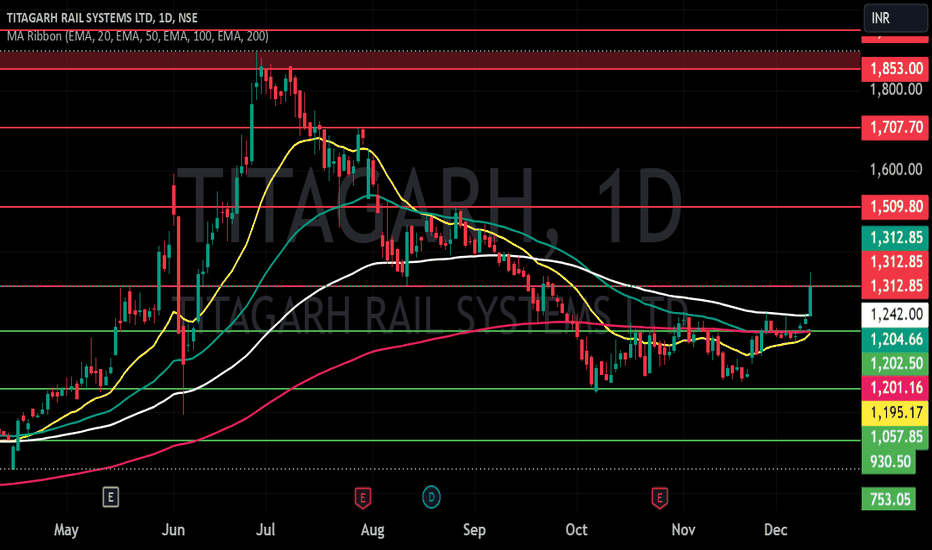Select the green 1,312.85 price label
Screen dimensions: 932x550
click(x=895, y=238)
